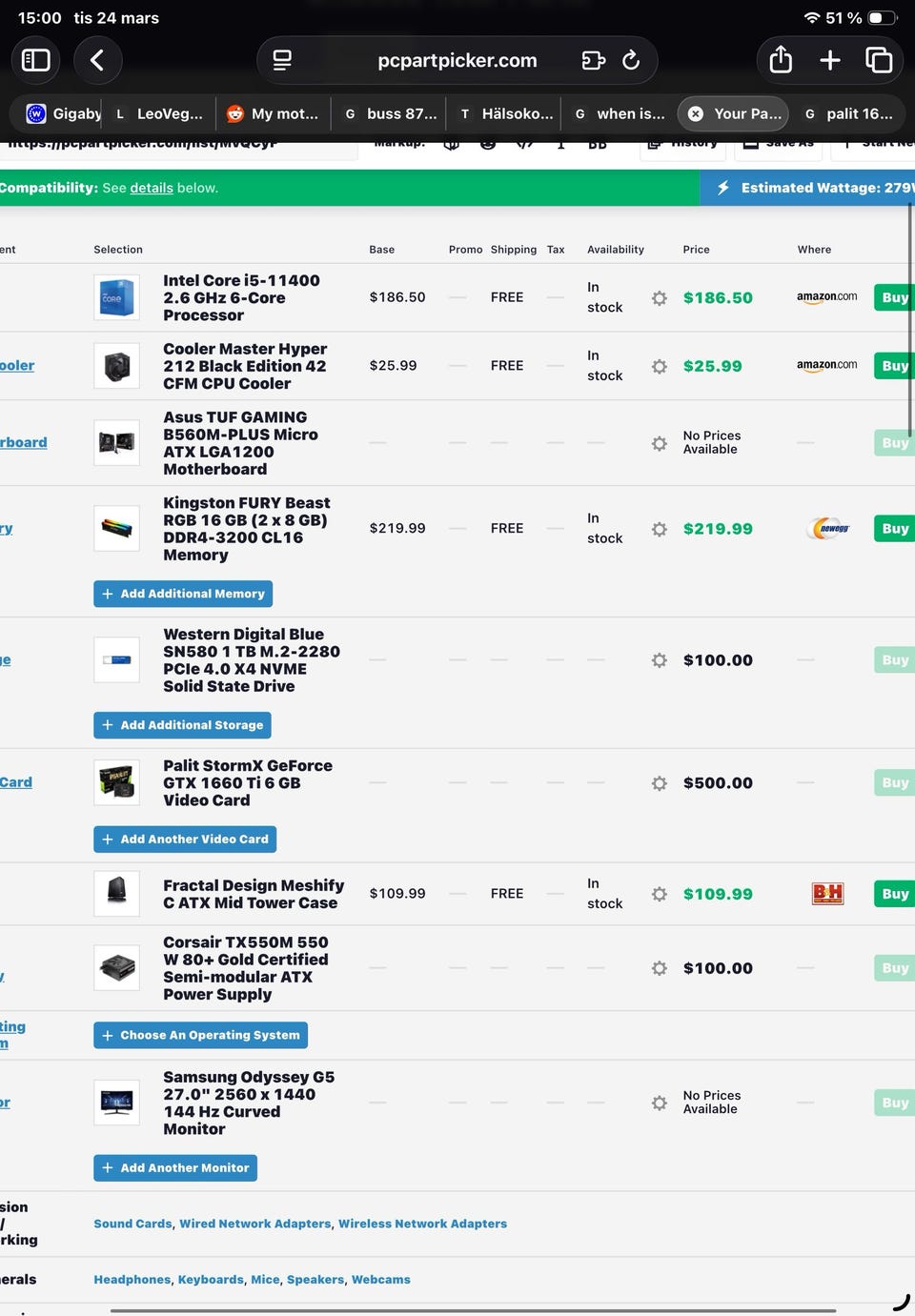Open settings gear for Corsair TX550M
This screenshot has height=1316, width=915.
pyautogui.click(x=660, y=968)
